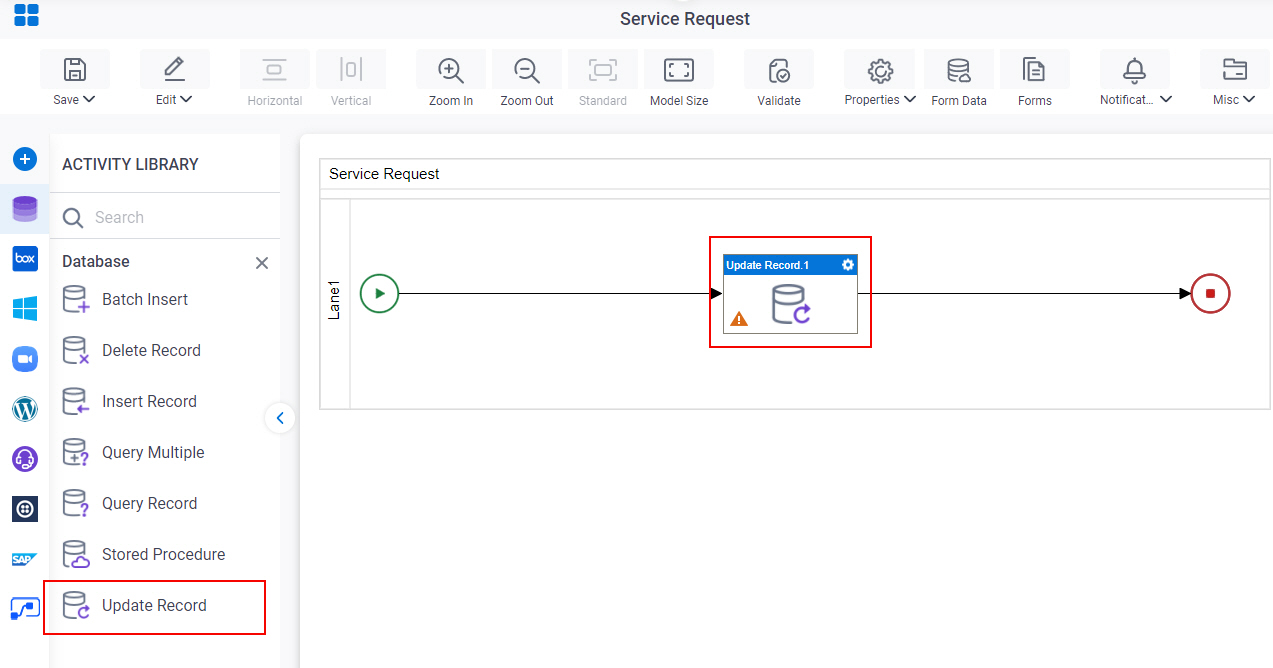Select the Twilio sidebar icon
1273x668 pixels.
25,509
